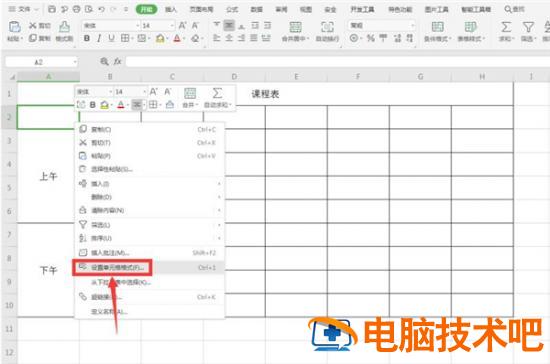Click the Filter (筛选) funnel button

(528, 31)
